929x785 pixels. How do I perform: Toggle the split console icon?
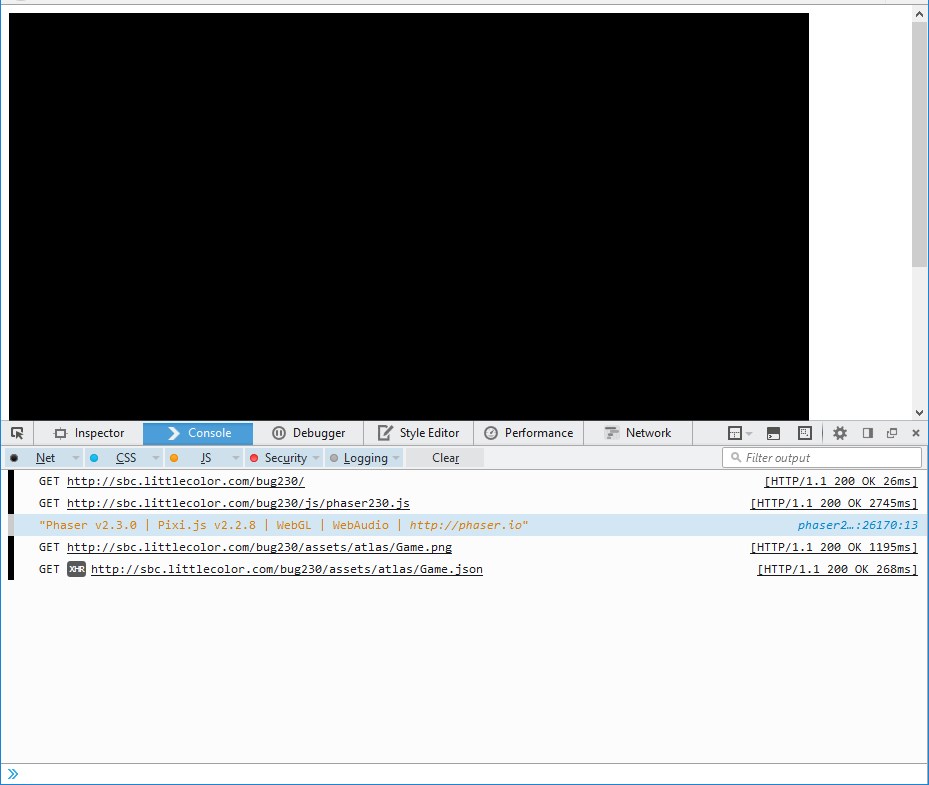(773, 433)
